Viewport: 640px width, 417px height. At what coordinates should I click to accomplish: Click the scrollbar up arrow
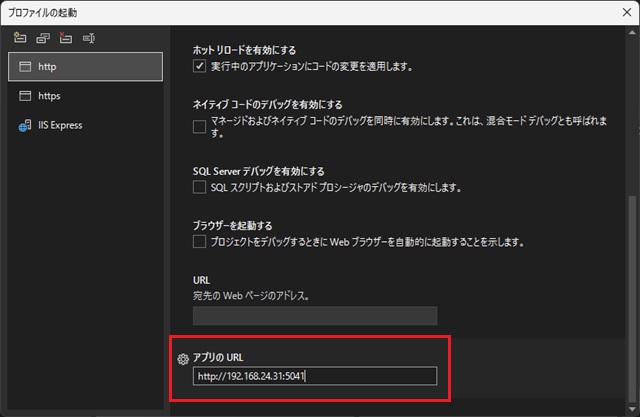632,32
